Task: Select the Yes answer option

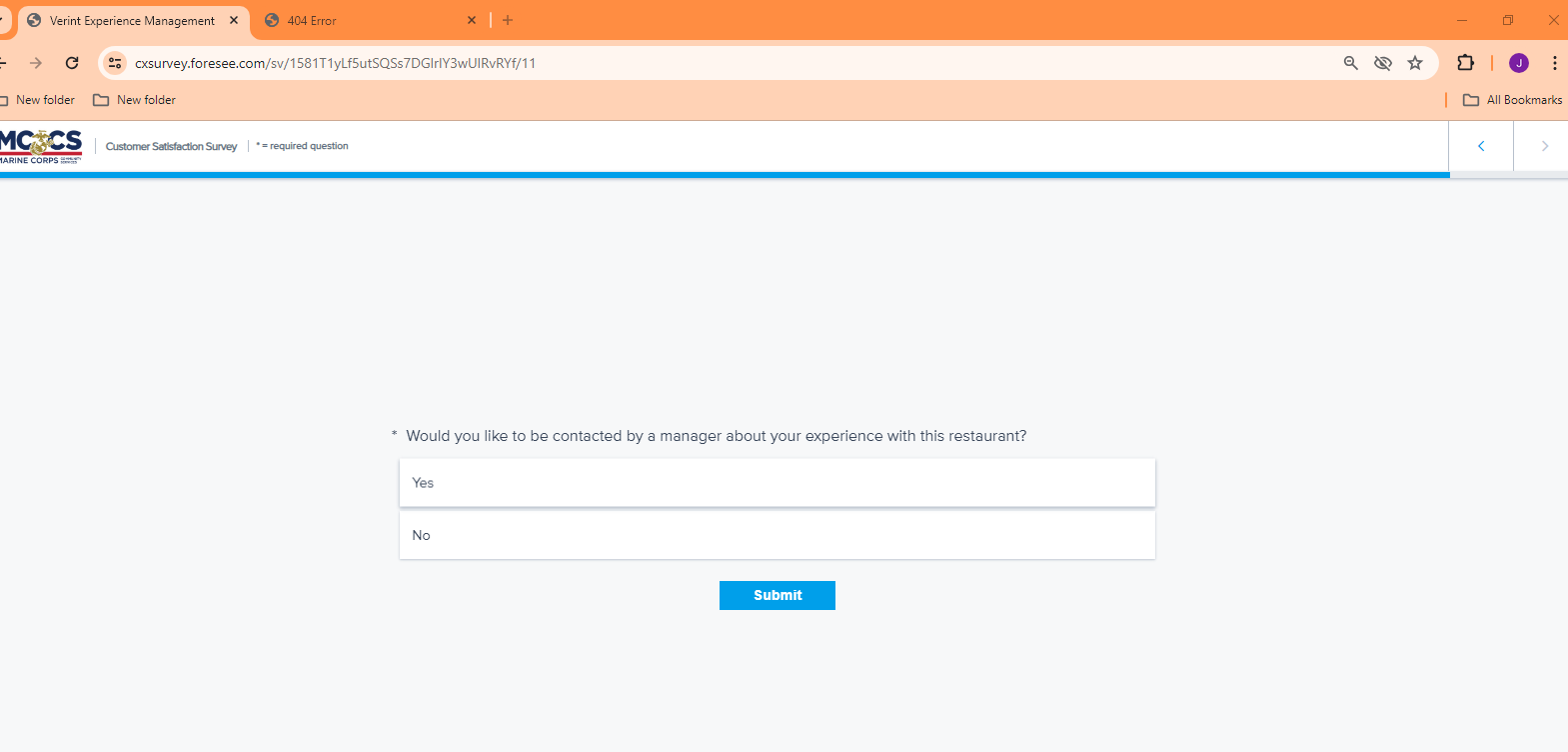Action: 777,483
